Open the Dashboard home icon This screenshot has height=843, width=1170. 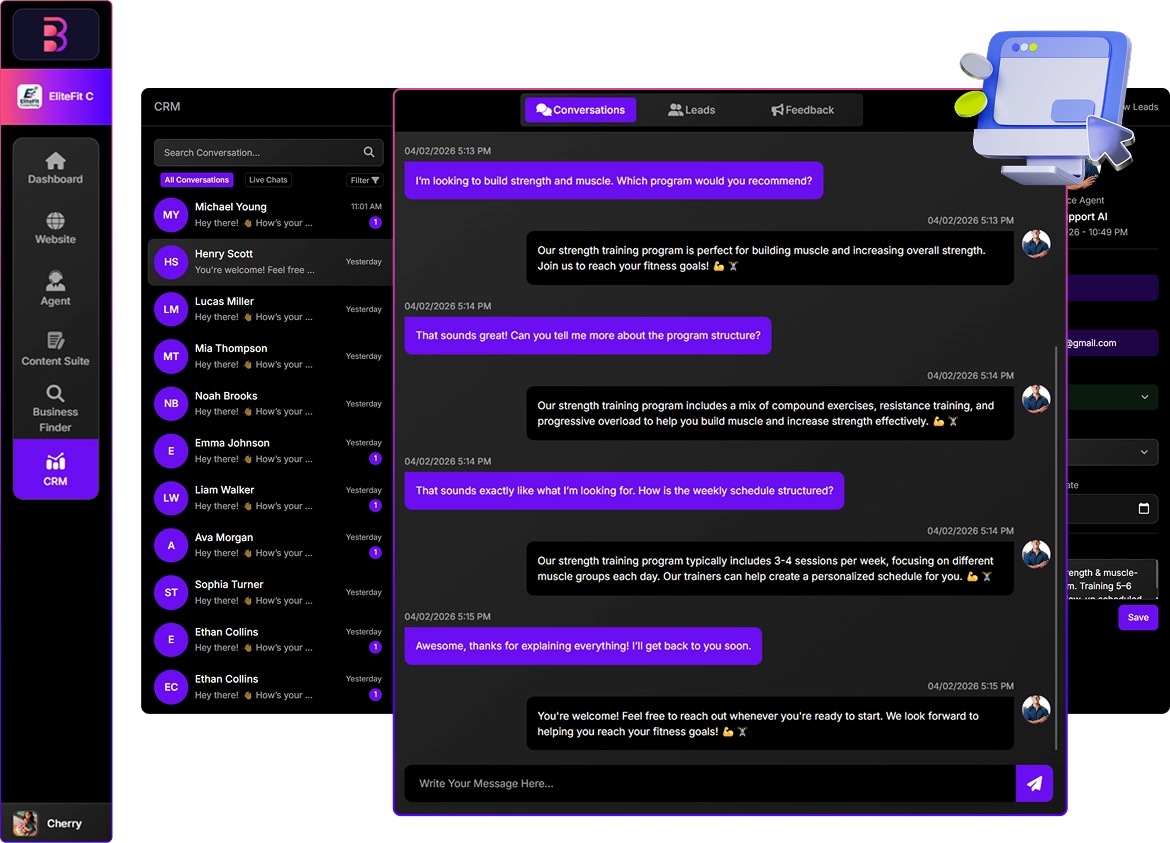56,161
